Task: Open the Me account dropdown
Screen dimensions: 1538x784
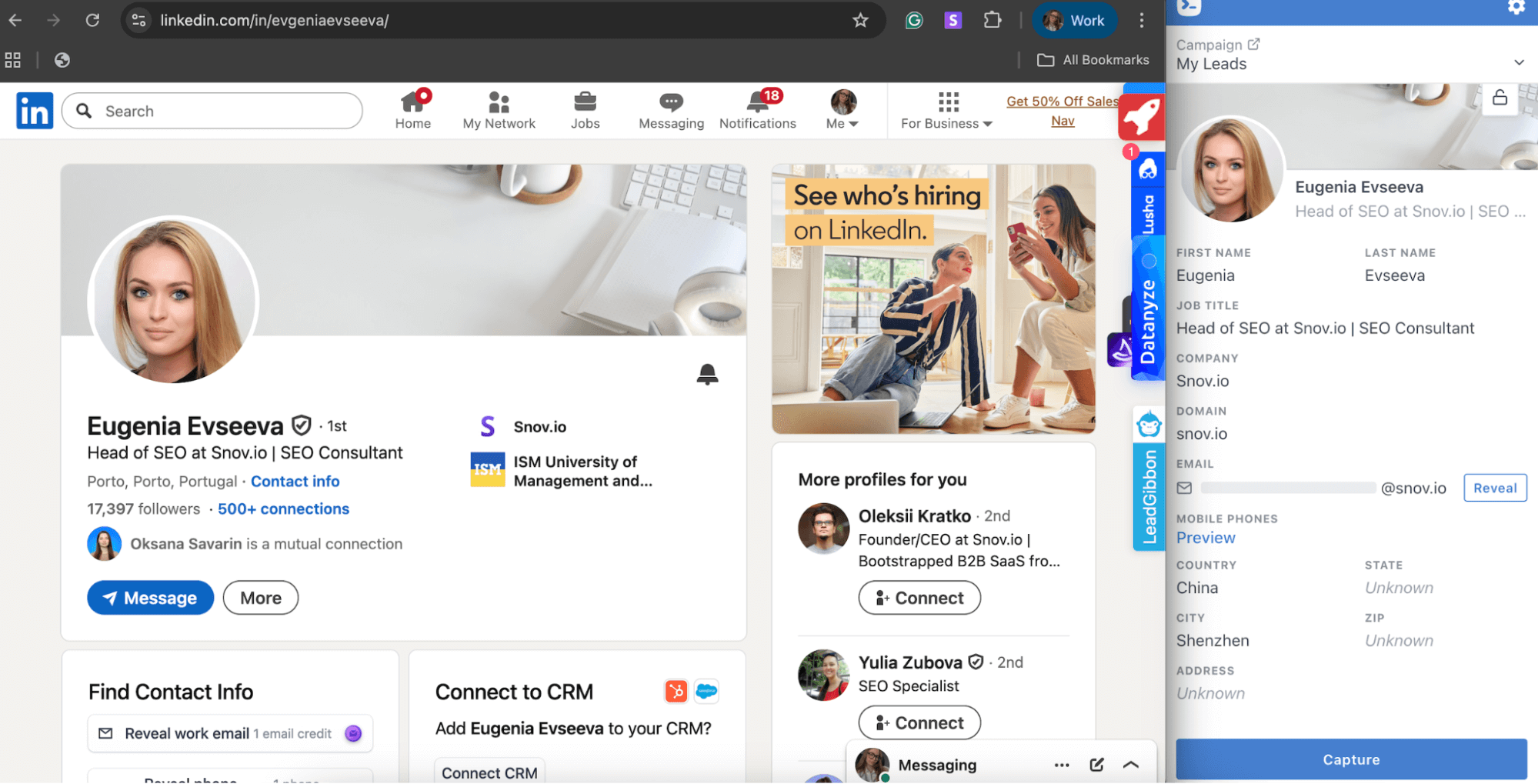Action: click(x=842, y=110)
